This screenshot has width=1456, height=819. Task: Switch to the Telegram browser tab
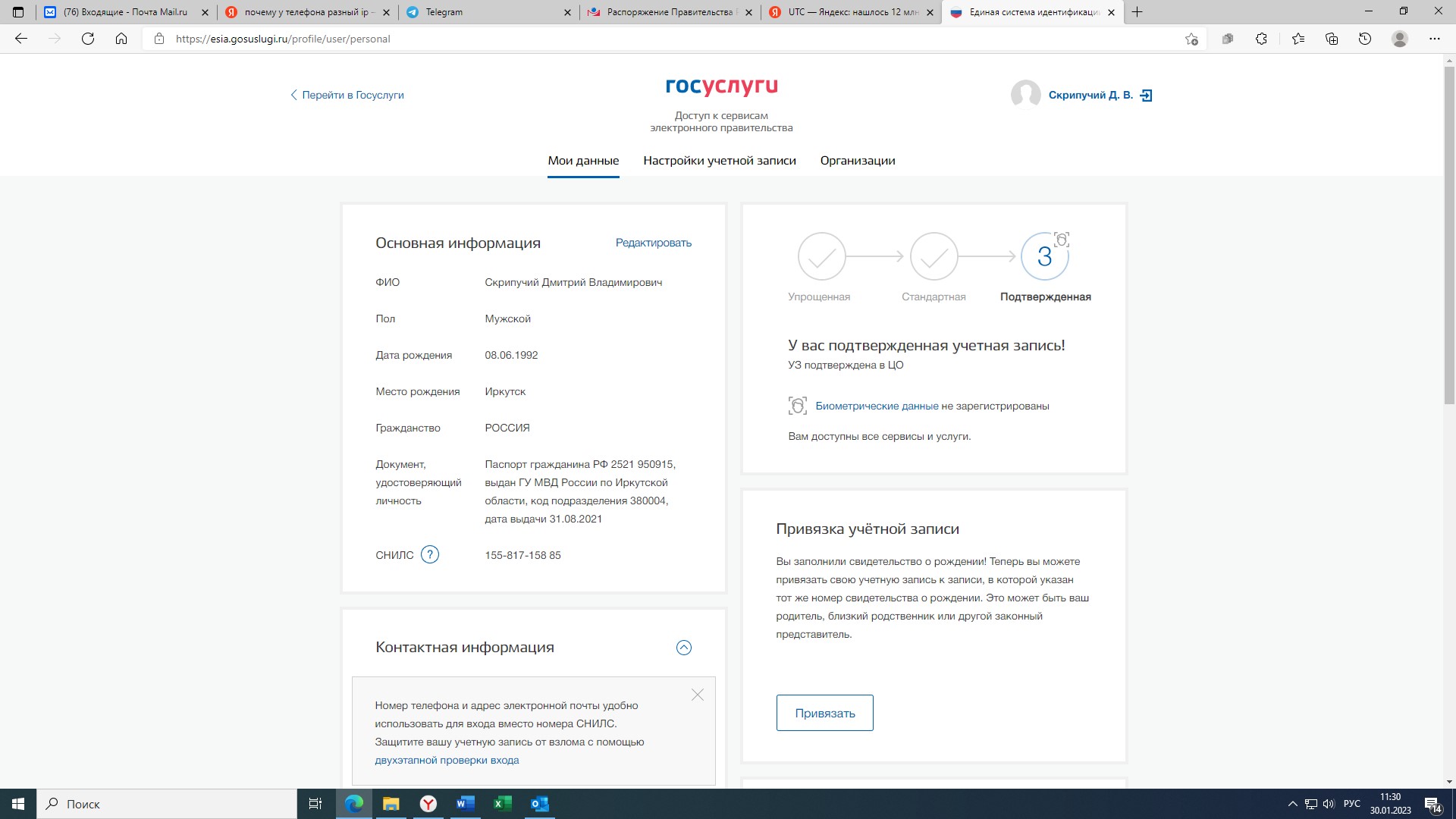(x=489, y=12)
